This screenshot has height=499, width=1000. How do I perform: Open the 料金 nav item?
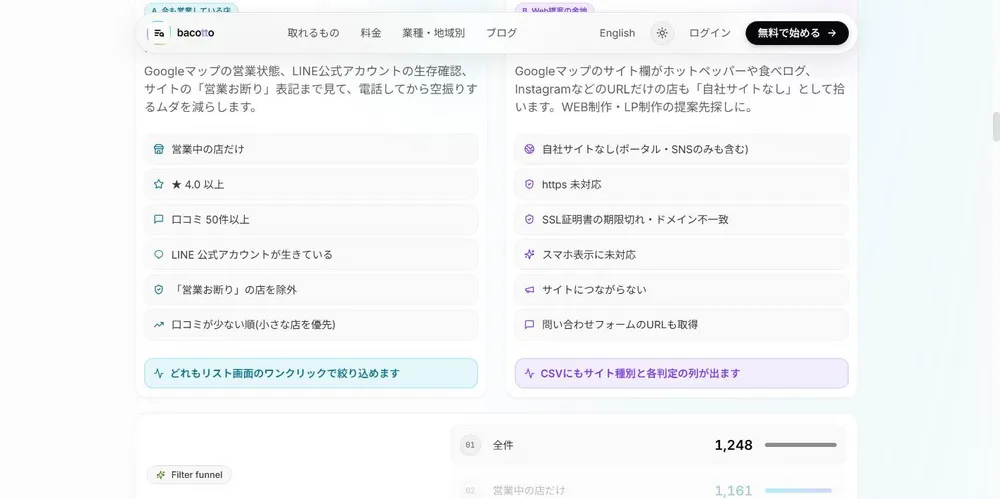[371, 33]
